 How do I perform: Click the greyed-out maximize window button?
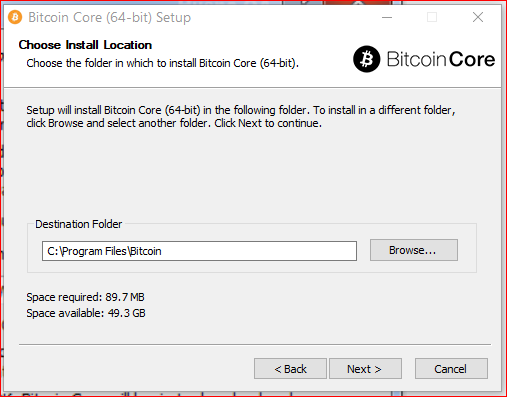coord(432,17)
